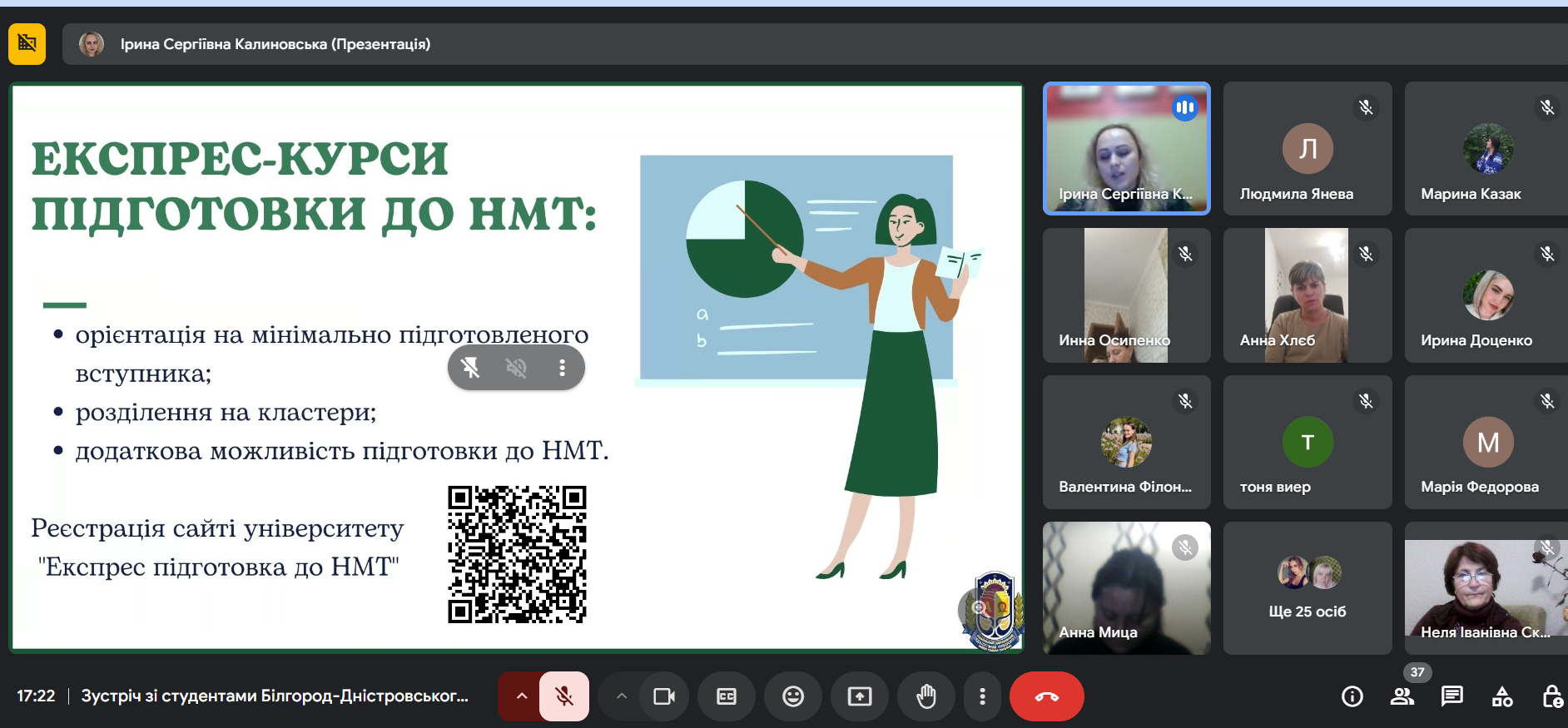Viewport: 1568px width, 728px height.
Task: Expand audio settings chevron beside microphone
Action: click(x=521, y=696)
